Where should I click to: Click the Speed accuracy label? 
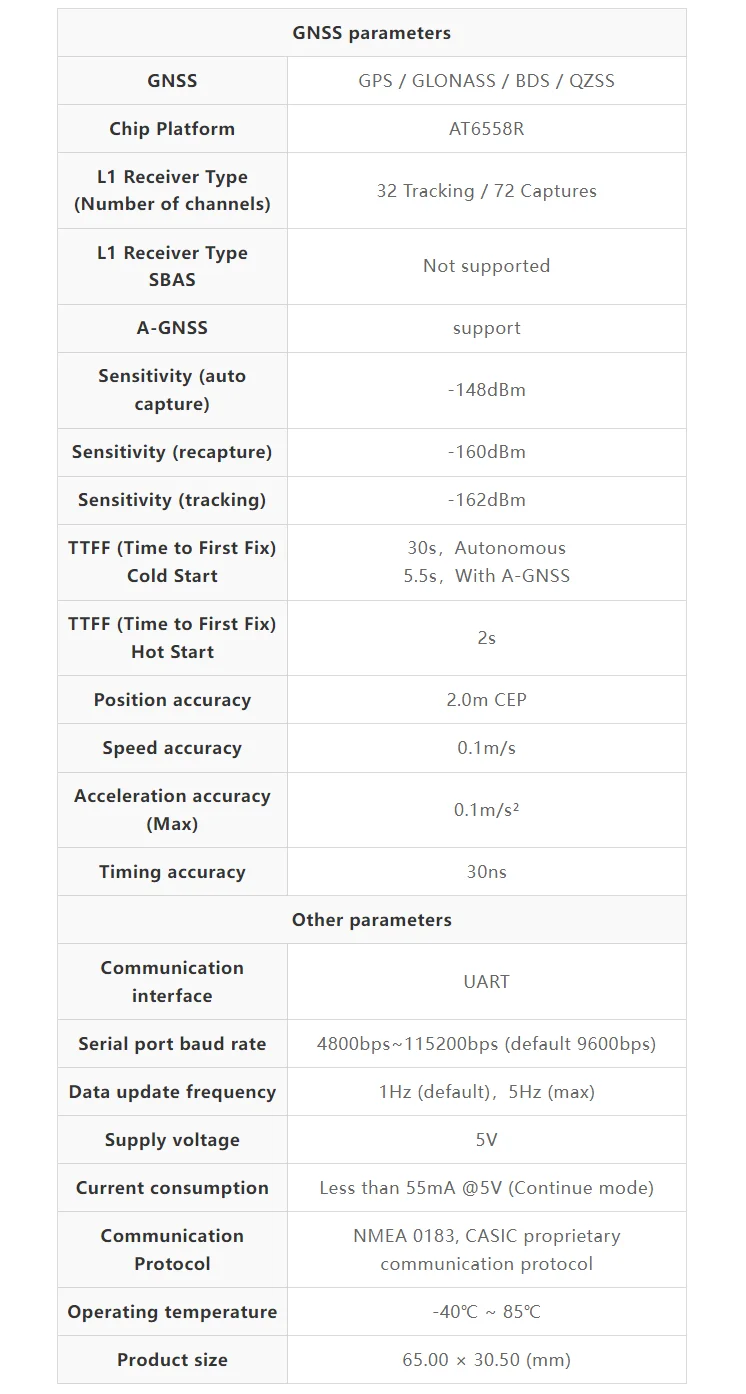(x=172, y=748)
